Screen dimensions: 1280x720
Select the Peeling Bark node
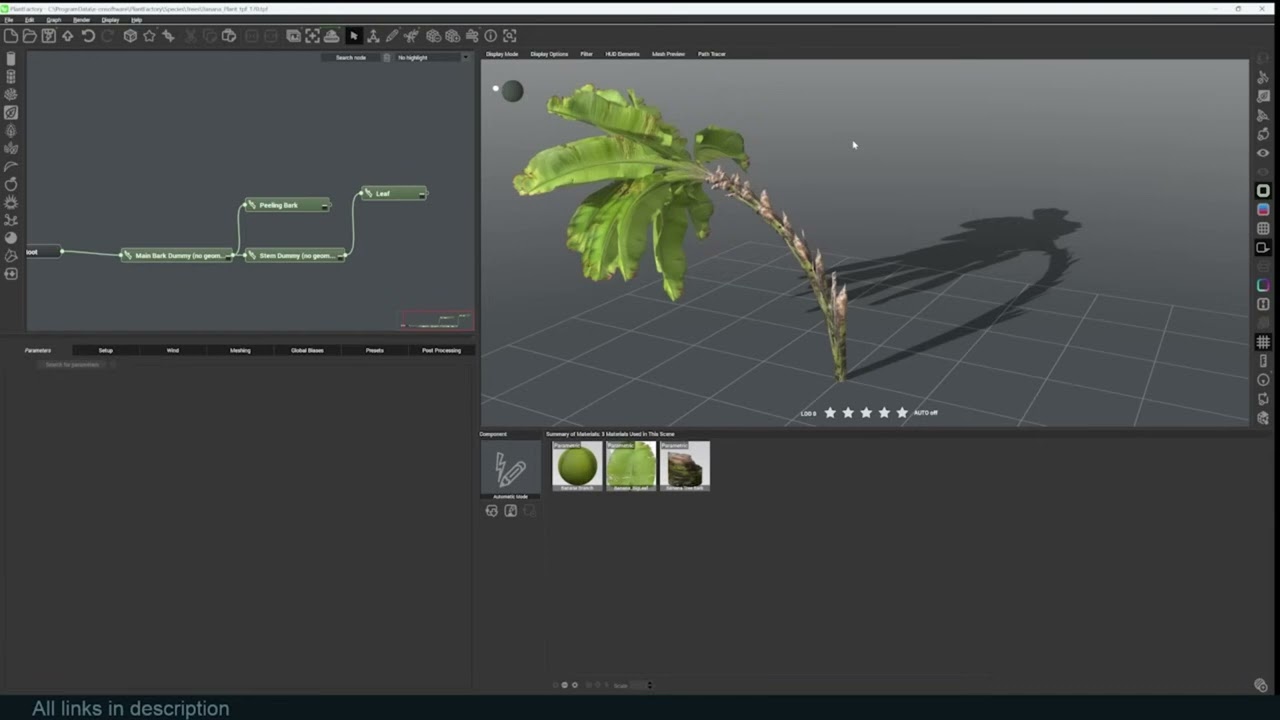(x=286, y=205)
